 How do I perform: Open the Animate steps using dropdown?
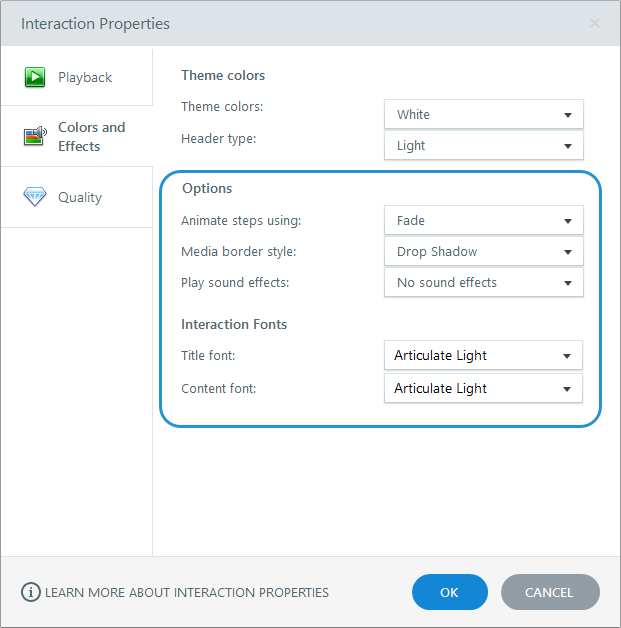[x=483, y=221]
